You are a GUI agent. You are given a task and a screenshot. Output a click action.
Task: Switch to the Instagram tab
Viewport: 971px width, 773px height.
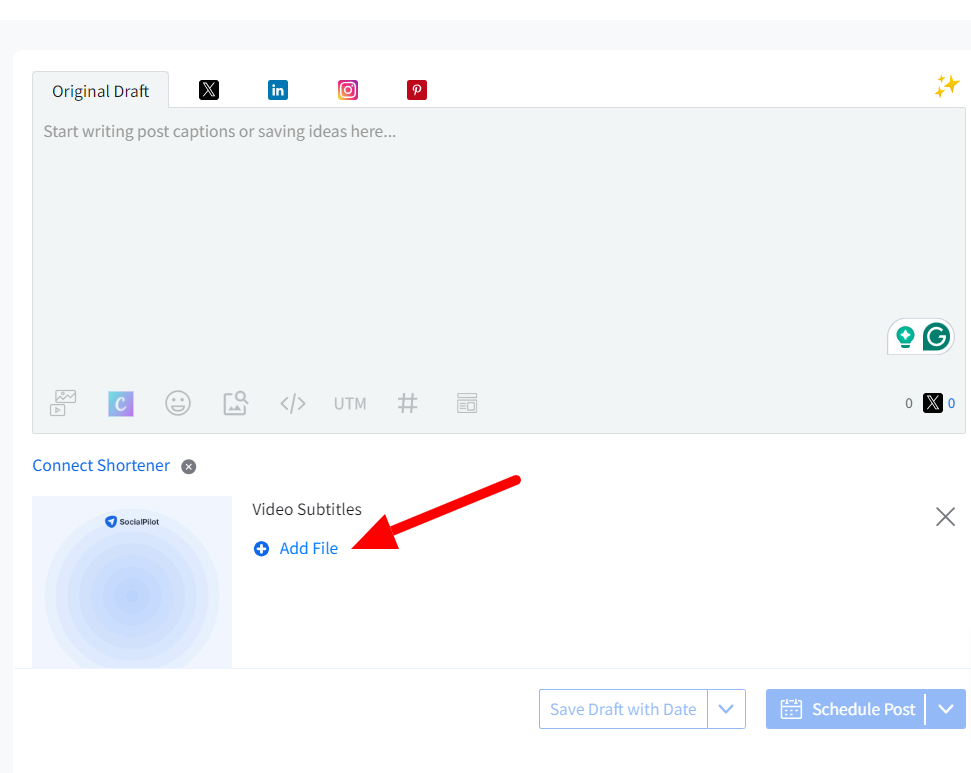tap(348, 90)
